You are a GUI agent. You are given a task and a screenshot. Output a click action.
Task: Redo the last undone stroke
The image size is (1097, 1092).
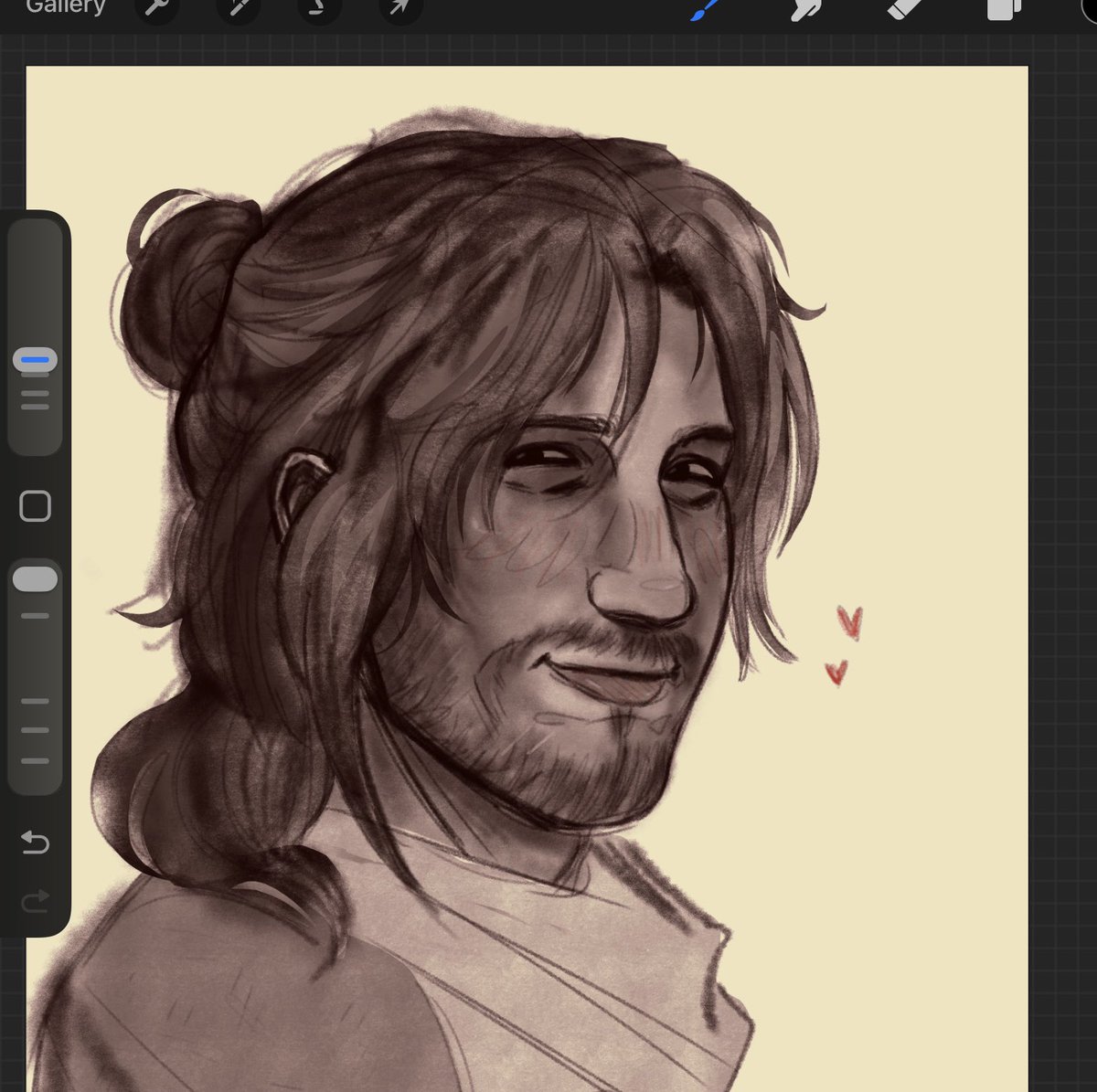35,903
